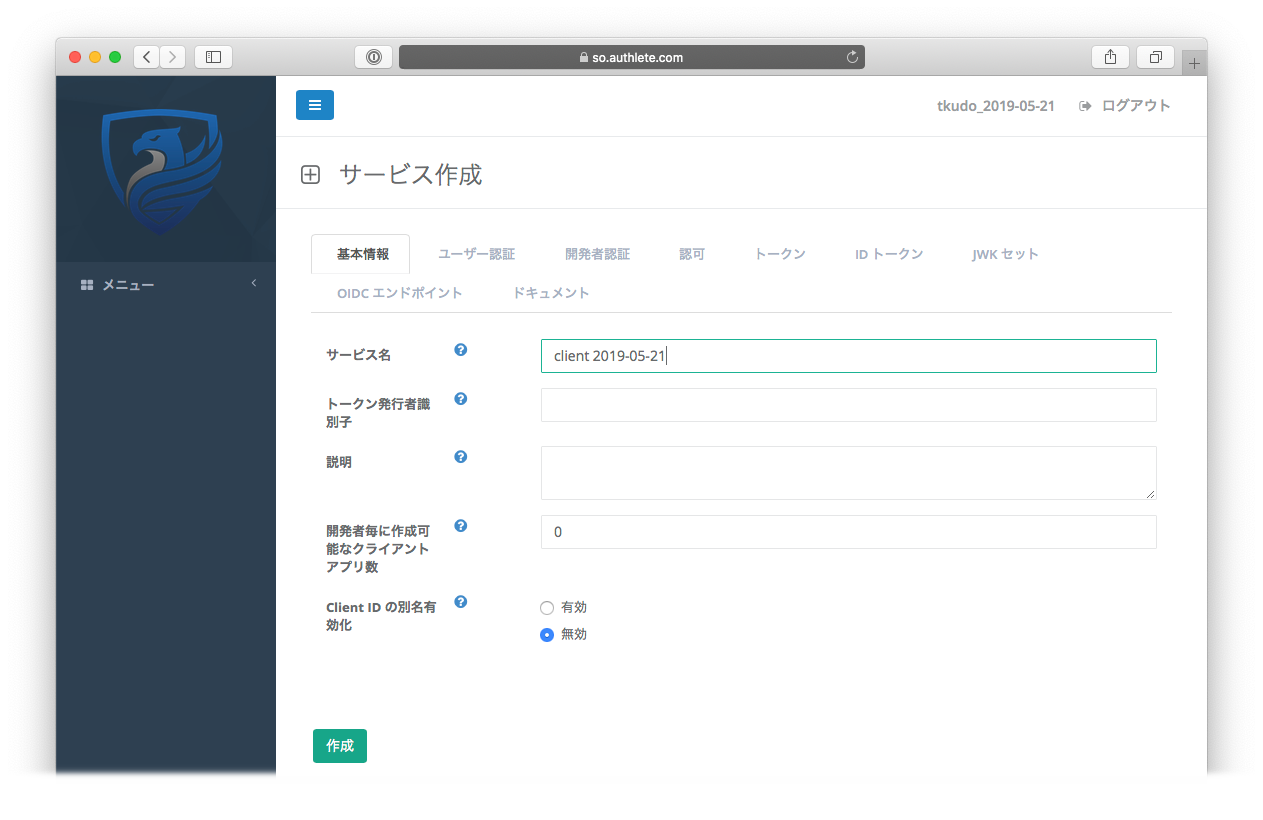The height and width of the screenshot is (820, 1263).
Task: Switch to the ユーザー認証 tab
Action: pyautogui.click(x=476, y=254)
